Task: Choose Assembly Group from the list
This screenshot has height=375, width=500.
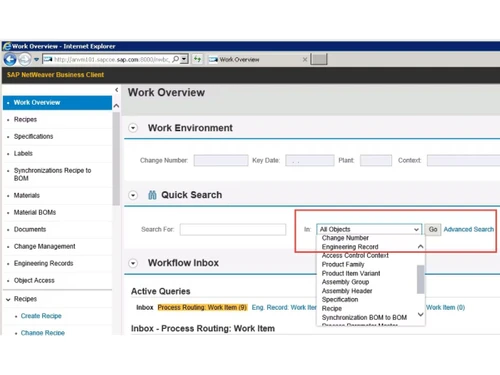Action: tap(345, 282)
